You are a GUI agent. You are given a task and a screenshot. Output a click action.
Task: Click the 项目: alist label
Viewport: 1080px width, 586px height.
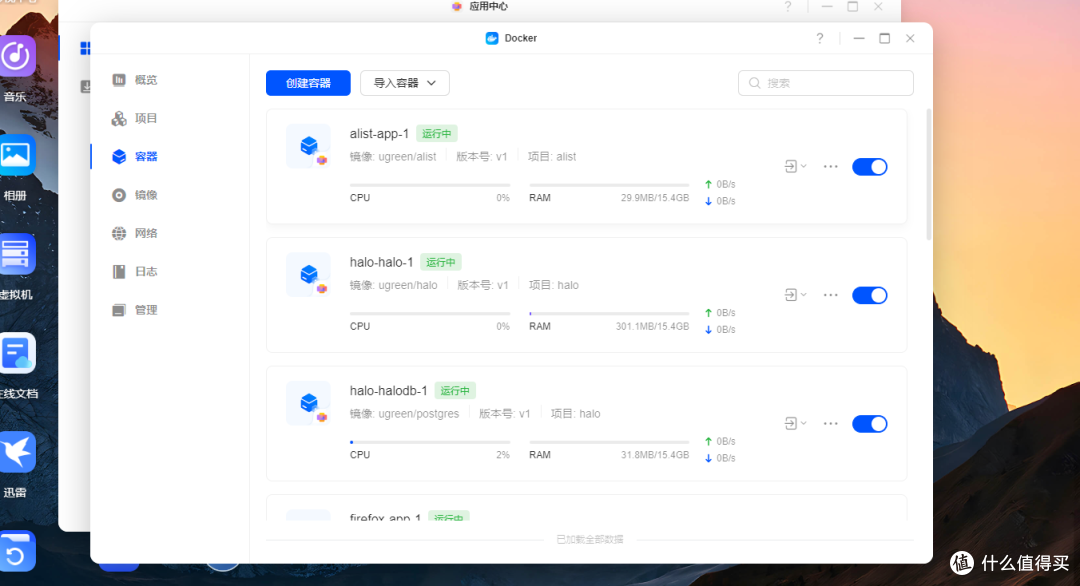(x=552, y=156)
